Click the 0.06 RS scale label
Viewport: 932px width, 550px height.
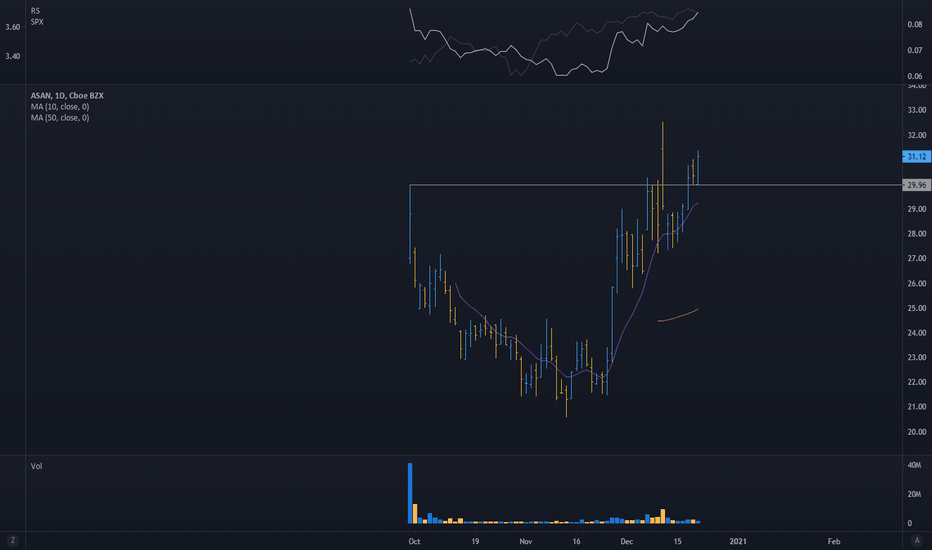tap(915, 76)
